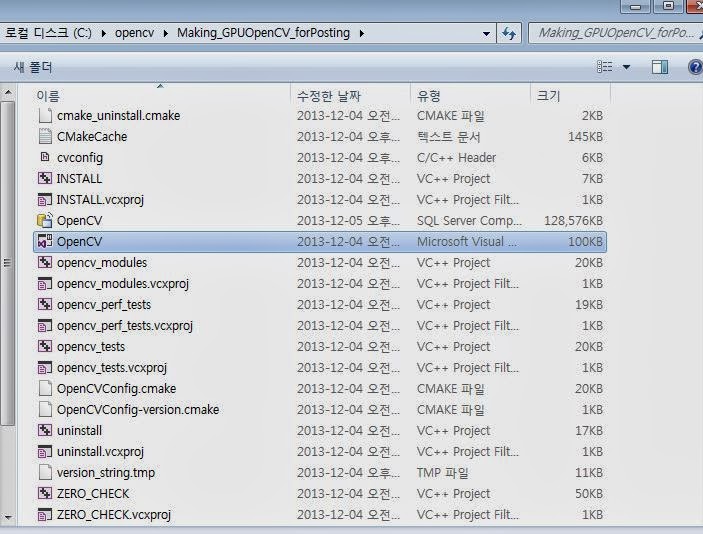Click the search box for Making_GPUOpenCV_forPo...
703x534 pixels.
(x=616, y=33)
